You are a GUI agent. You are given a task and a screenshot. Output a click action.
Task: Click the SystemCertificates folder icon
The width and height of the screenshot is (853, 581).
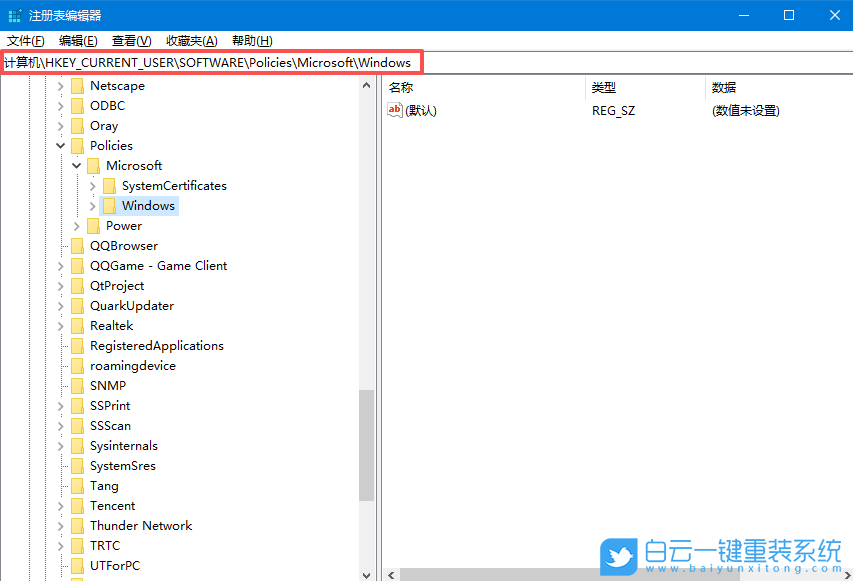point(108,185)
